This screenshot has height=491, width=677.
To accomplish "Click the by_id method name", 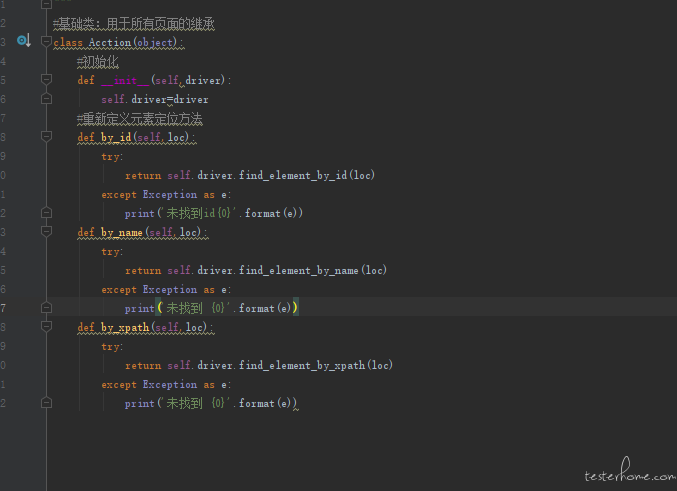I will [116, 137].
